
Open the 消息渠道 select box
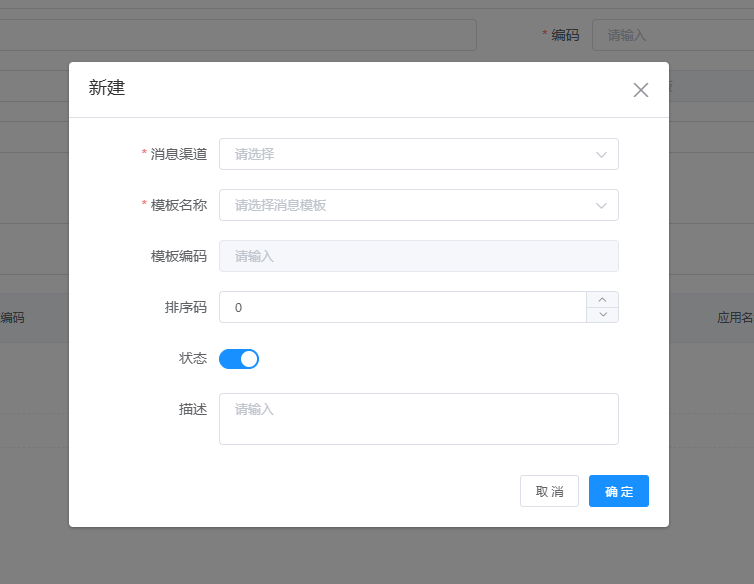pyautogui.click(x=408, y=154)
